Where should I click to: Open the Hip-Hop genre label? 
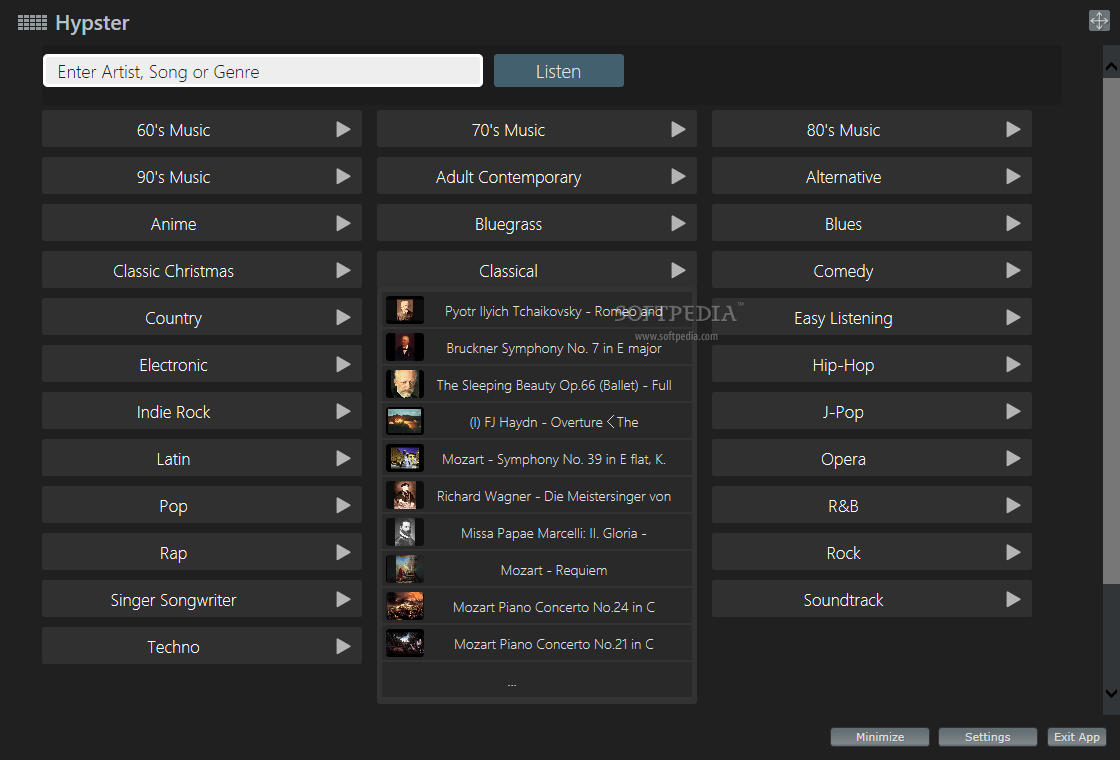click(844, 365)
